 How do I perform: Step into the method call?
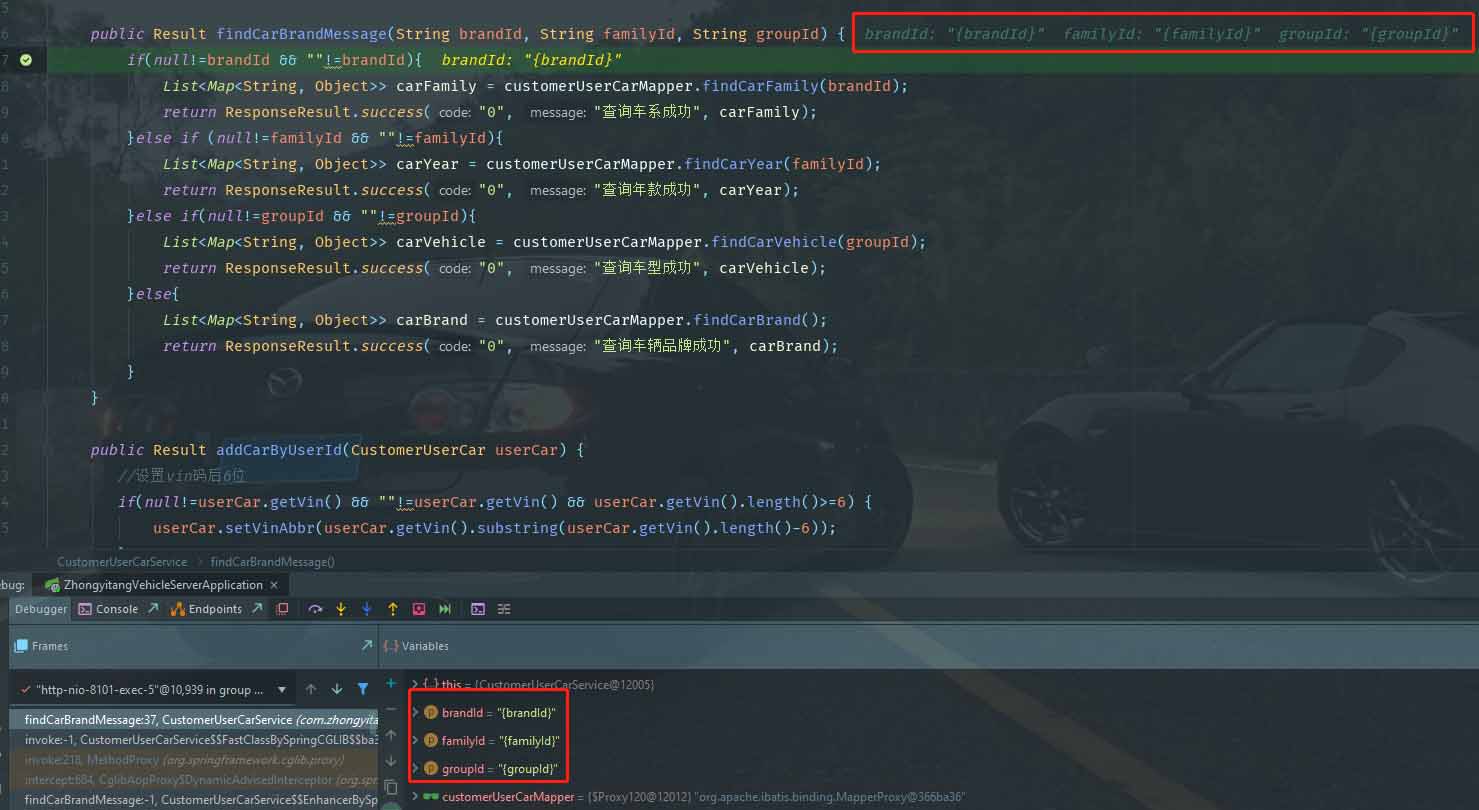341,609
